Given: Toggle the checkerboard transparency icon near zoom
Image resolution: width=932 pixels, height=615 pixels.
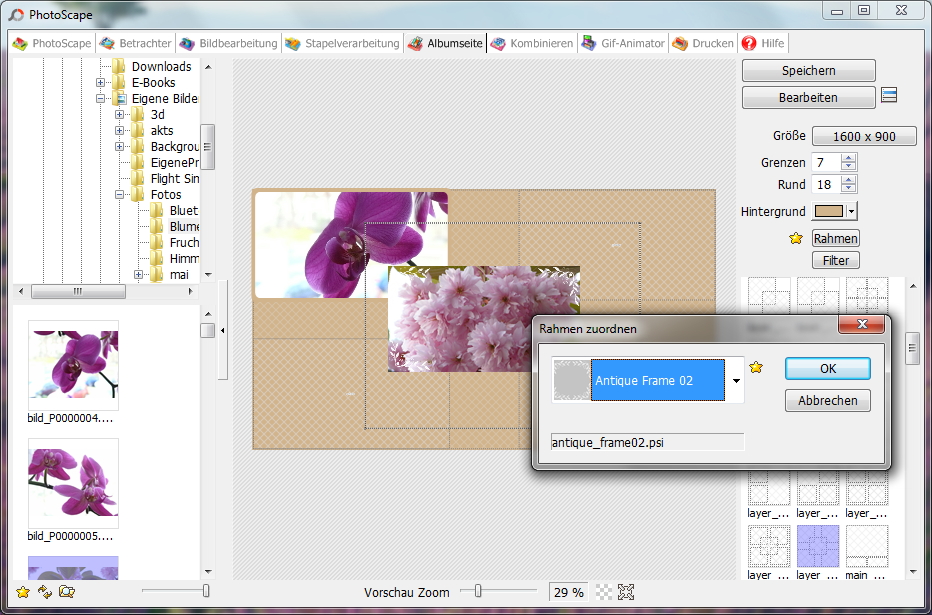Looking at the screenshot, I should click(x=603, y=592).
